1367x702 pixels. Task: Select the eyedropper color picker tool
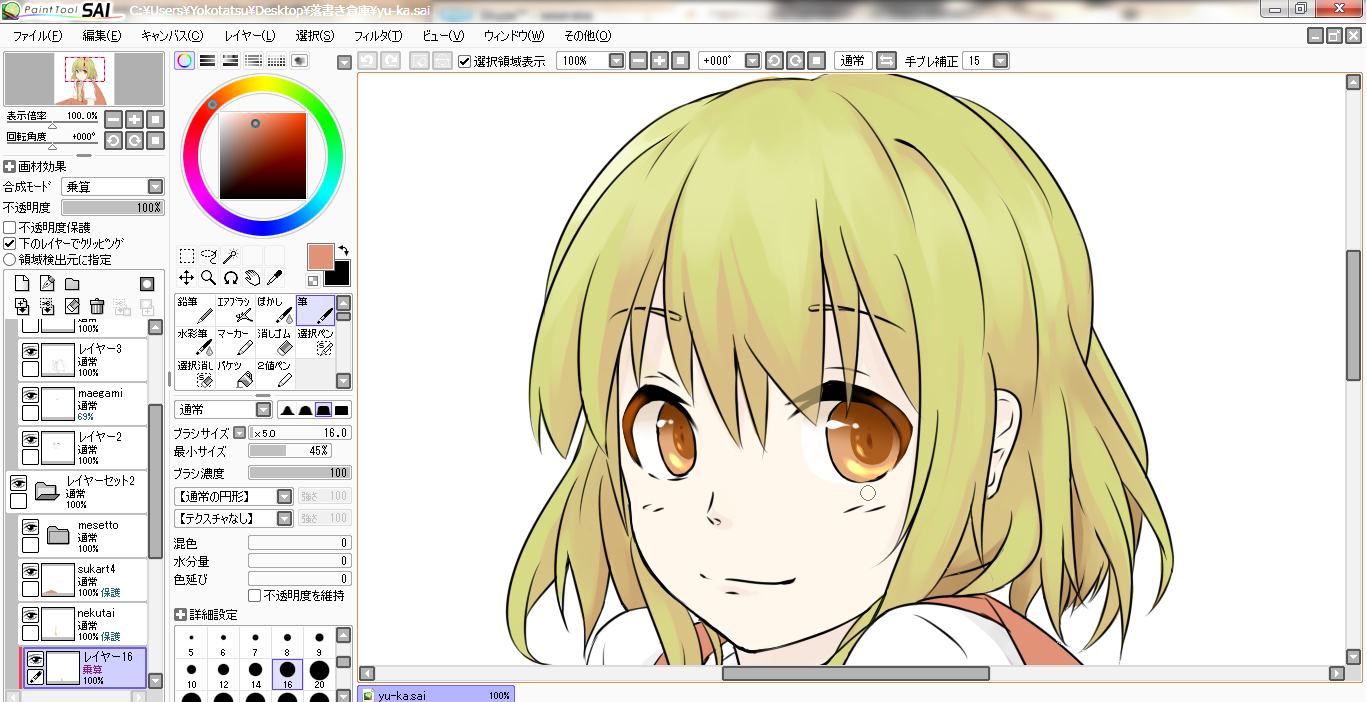coord(275,277)
